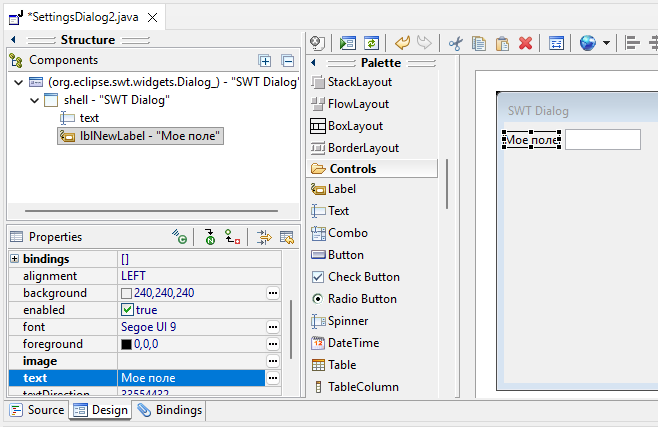Click the Undo arrow toolbar icon
This screenshot has width=658, height=427.
[402, 43]
